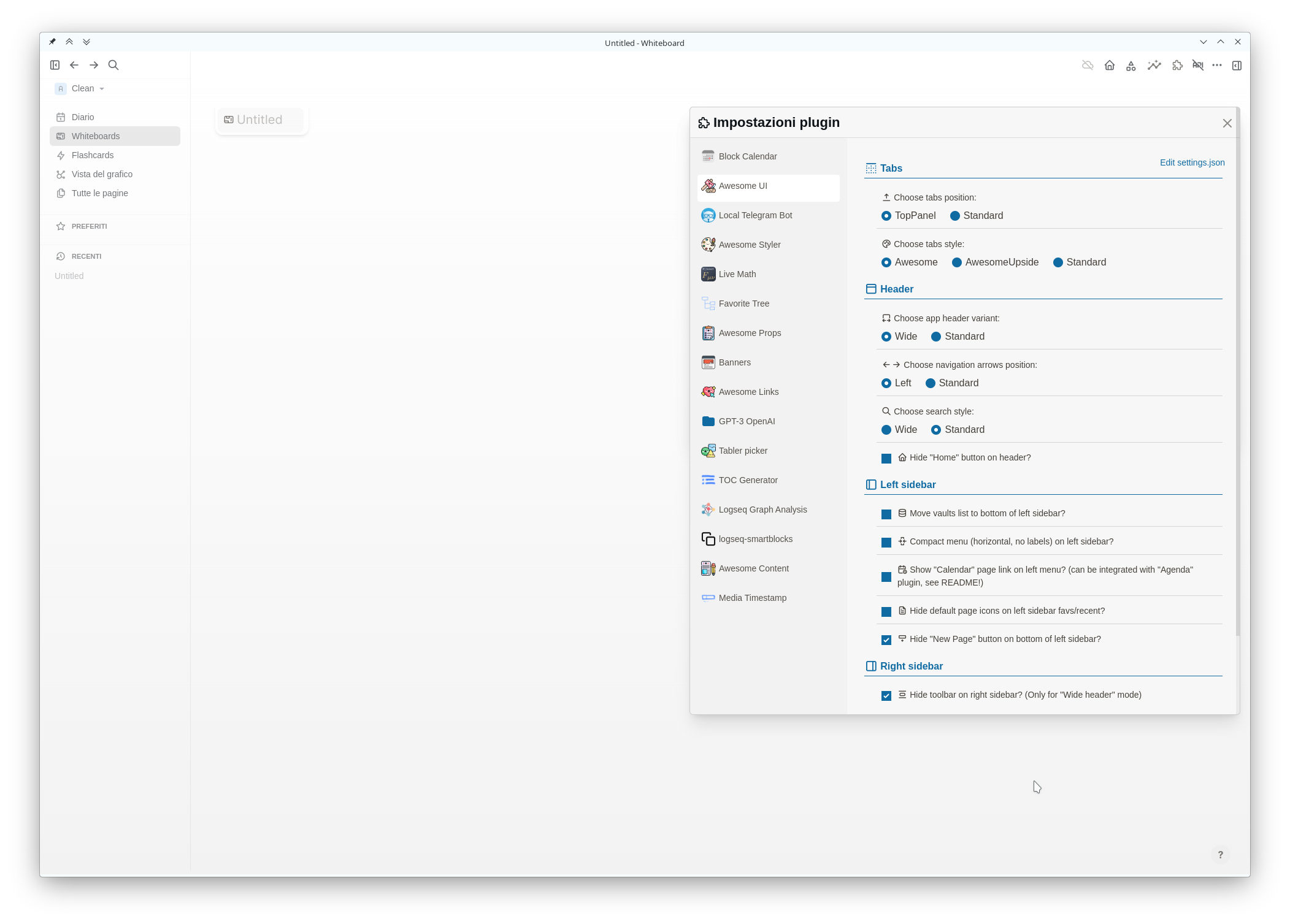Select Awesome Styler in plugin list
Viewport: 1290px width, 924px height.
pyautogui.click(x=750, y=244)
